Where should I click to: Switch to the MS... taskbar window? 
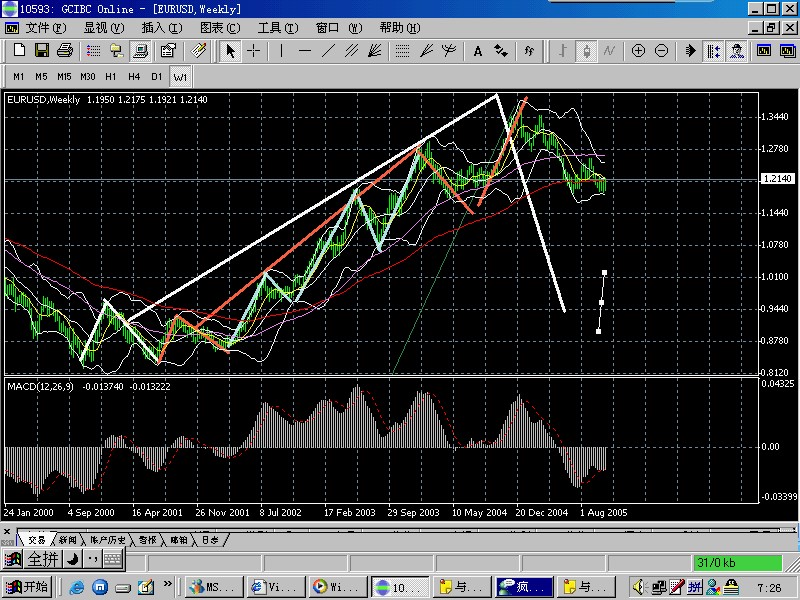pyautogui.click(x=213, y=587)
